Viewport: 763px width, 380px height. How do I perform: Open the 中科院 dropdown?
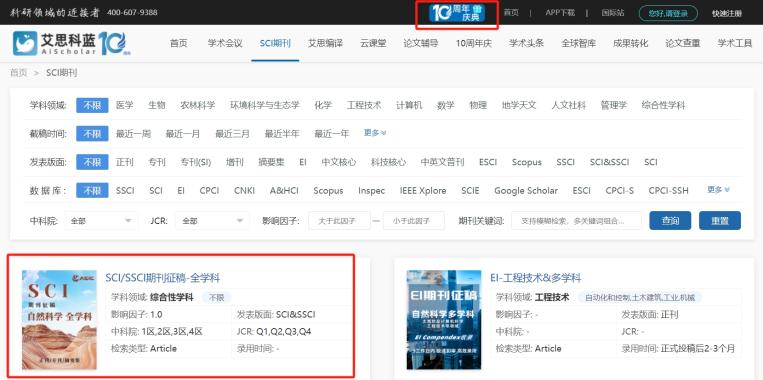101,221
